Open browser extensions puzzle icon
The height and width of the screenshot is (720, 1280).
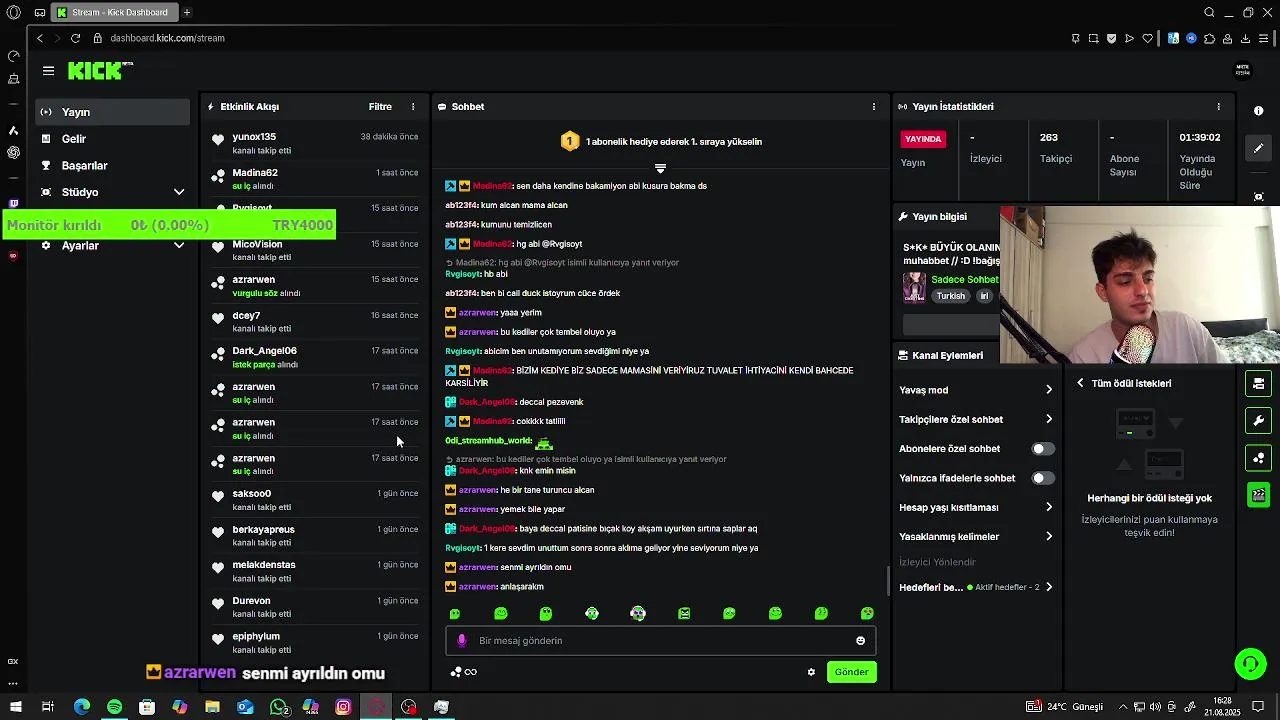(1209, 38)
